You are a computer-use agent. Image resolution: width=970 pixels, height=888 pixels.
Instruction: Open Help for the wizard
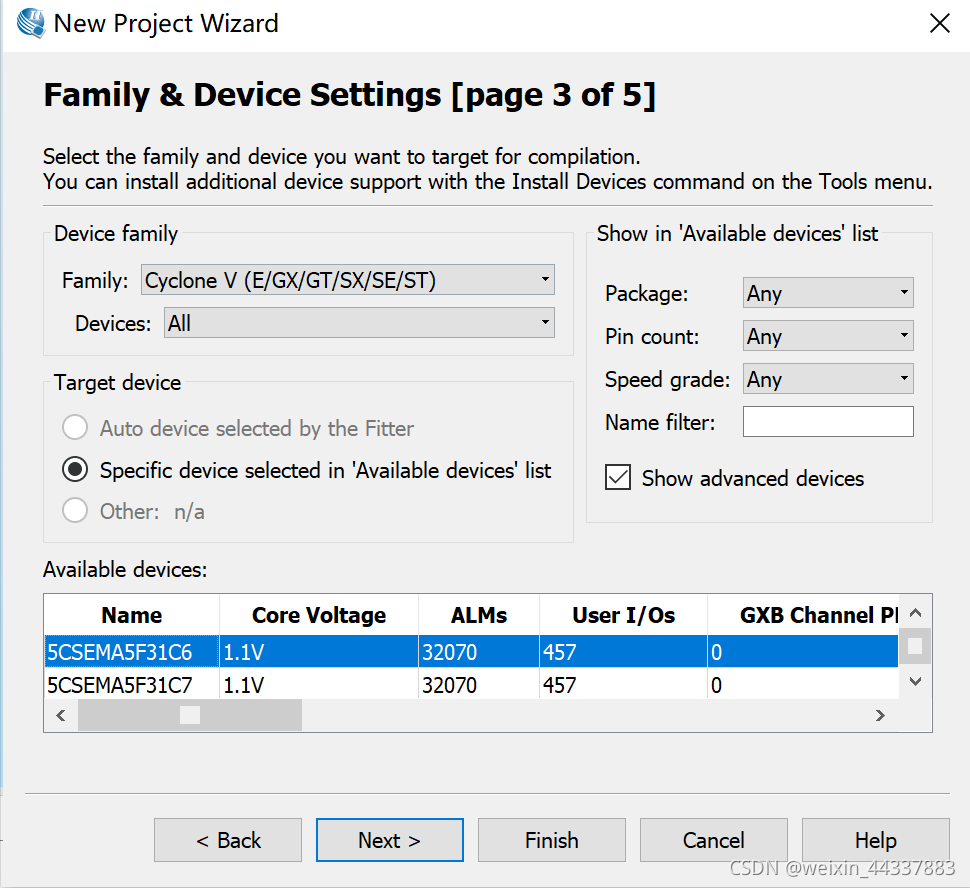(876, 840)
